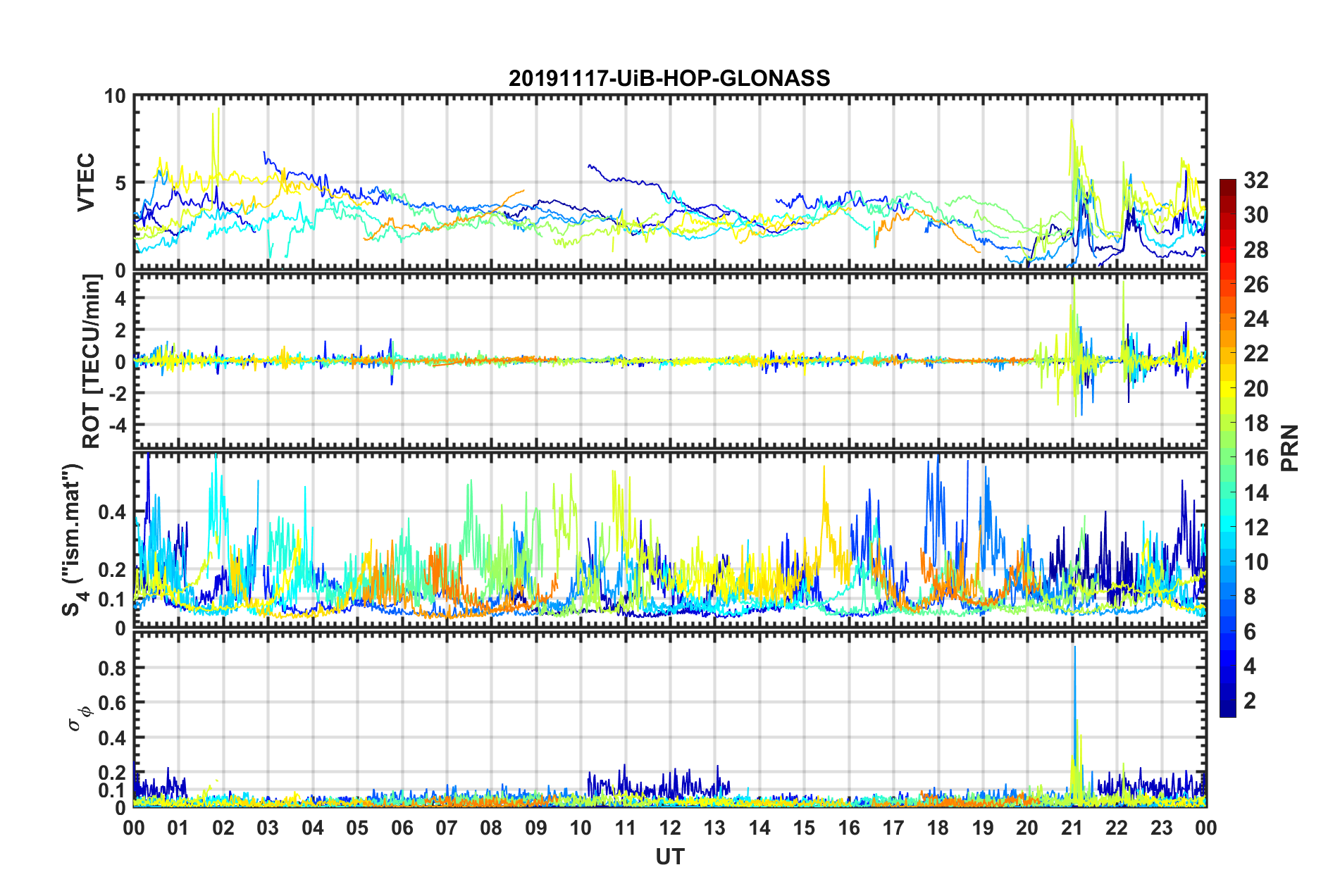Click the VTEC y-axis tick 10
Viewport: 1340px width, 896px height.
point(115,97)
